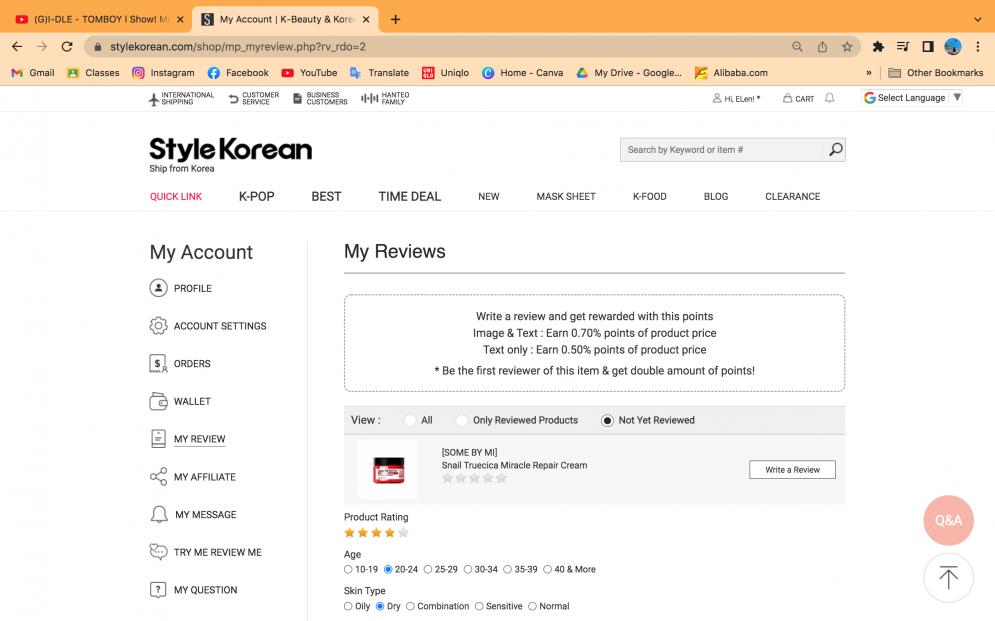This screenshot has width=995, height=621.
Task: Click the Write a Review button
Action: [792, 470]
